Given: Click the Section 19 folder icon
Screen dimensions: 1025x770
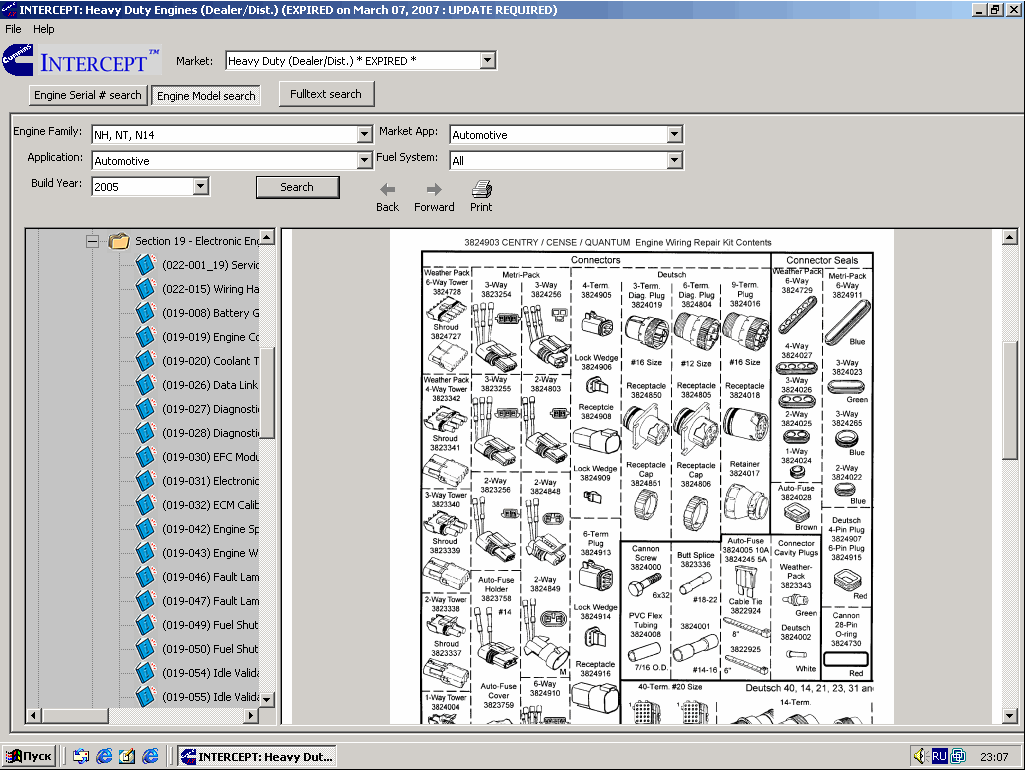Looking at the screenshot, I should [119, 241].
